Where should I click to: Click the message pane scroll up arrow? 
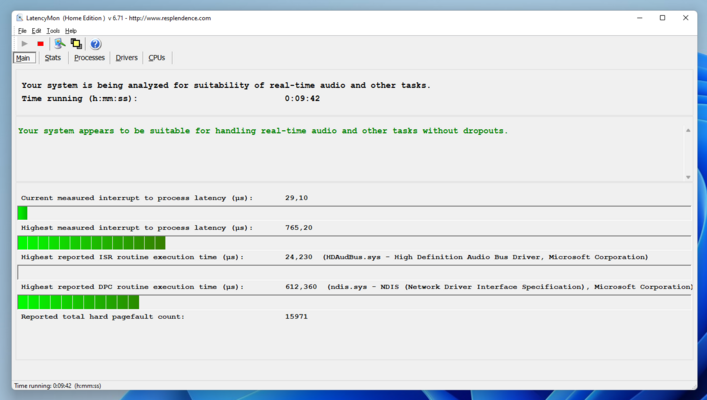[x=688, y=131]
